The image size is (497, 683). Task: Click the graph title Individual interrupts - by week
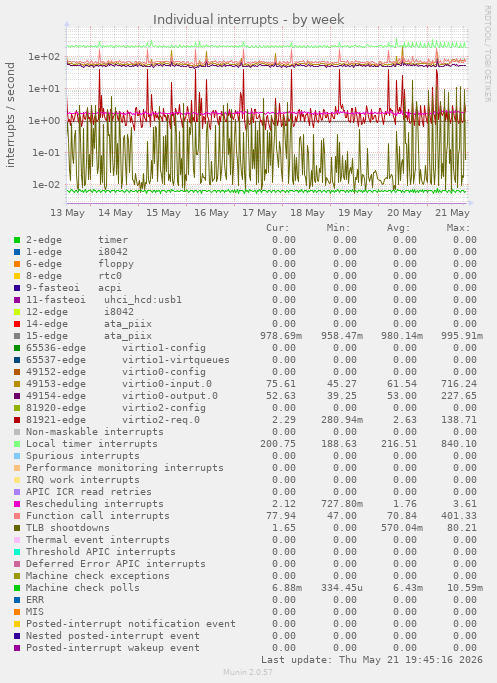click(249, 20)
